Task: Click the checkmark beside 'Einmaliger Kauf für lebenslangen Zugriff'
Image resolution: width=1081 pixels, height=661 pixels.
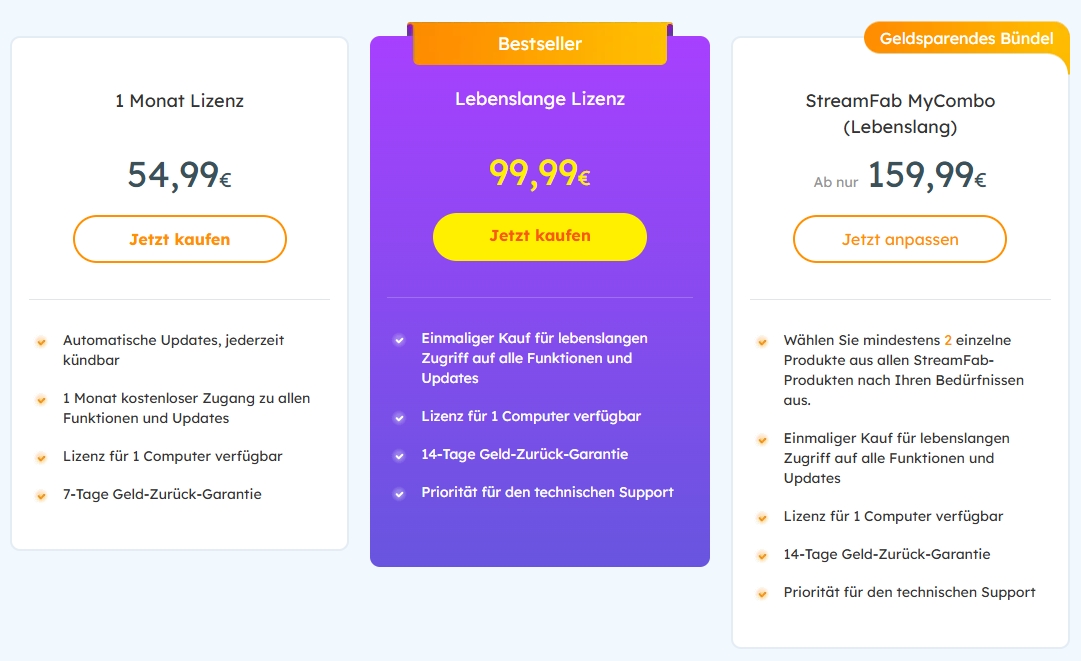Action: click(x=398, y=339)
